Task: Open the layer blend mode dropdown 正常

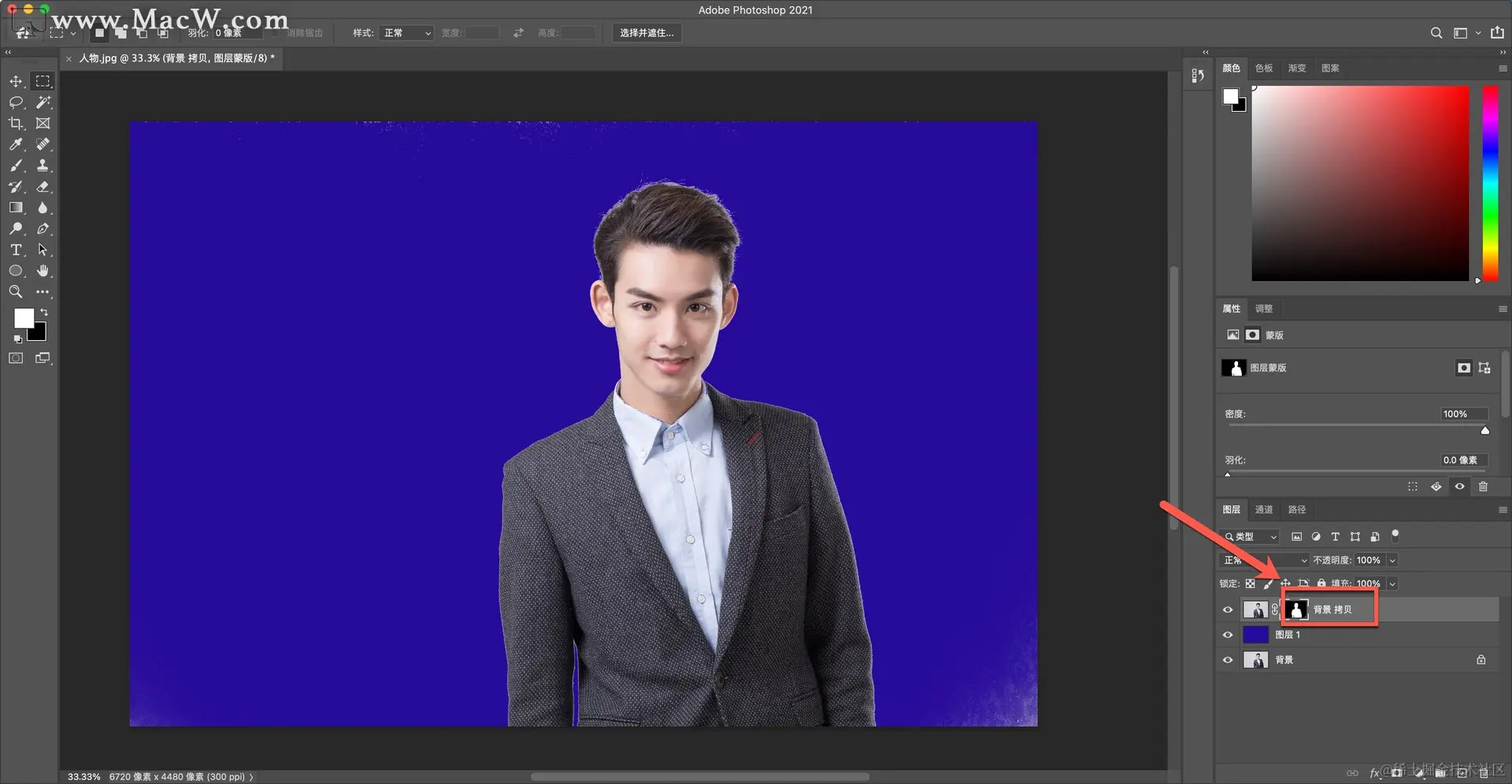Action: pos(1264,560)
